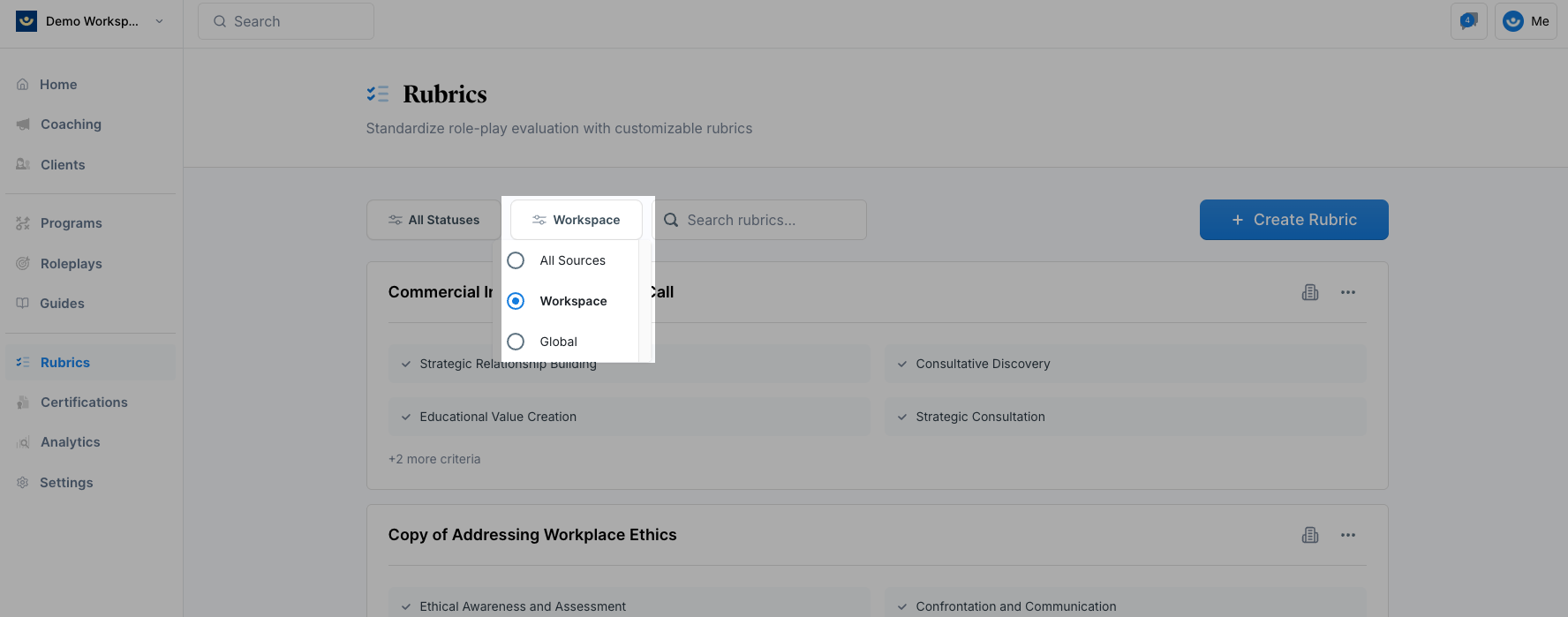Open the Demo Workspace switcher dropdown

[x=91, y=21]
